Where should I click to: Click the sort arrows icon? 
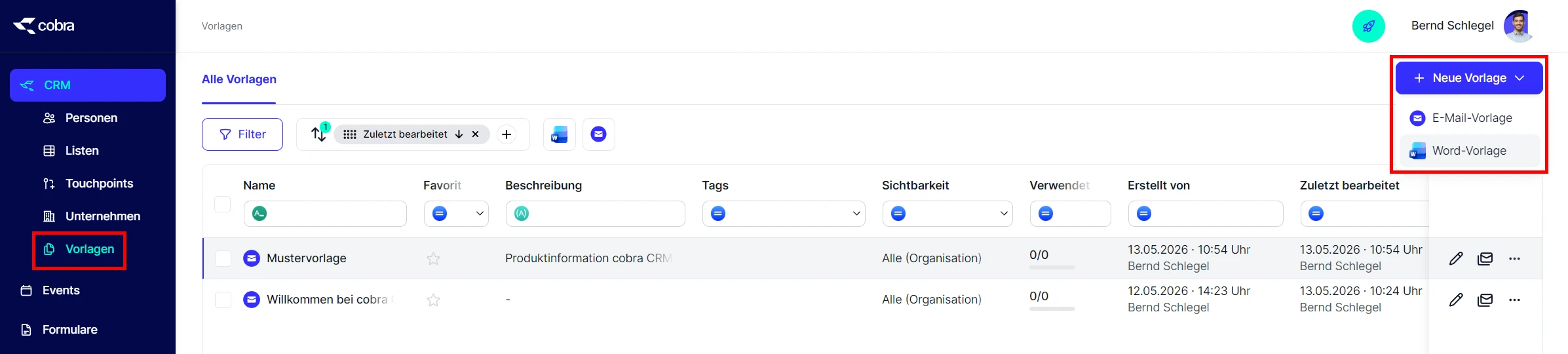(318, 134)
